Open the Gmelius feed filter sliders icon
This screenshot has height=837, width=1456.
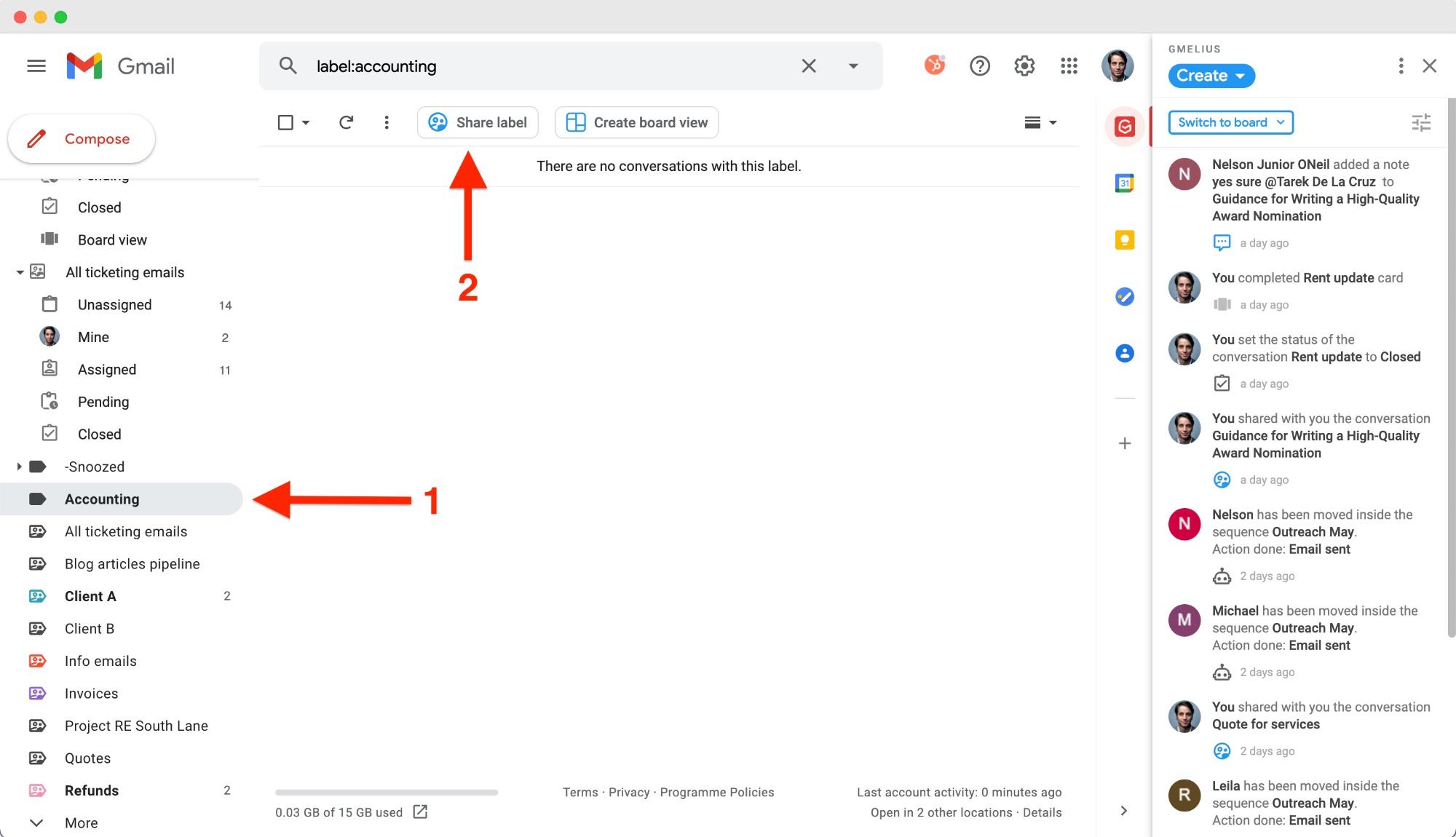[x=1420, y=122]
